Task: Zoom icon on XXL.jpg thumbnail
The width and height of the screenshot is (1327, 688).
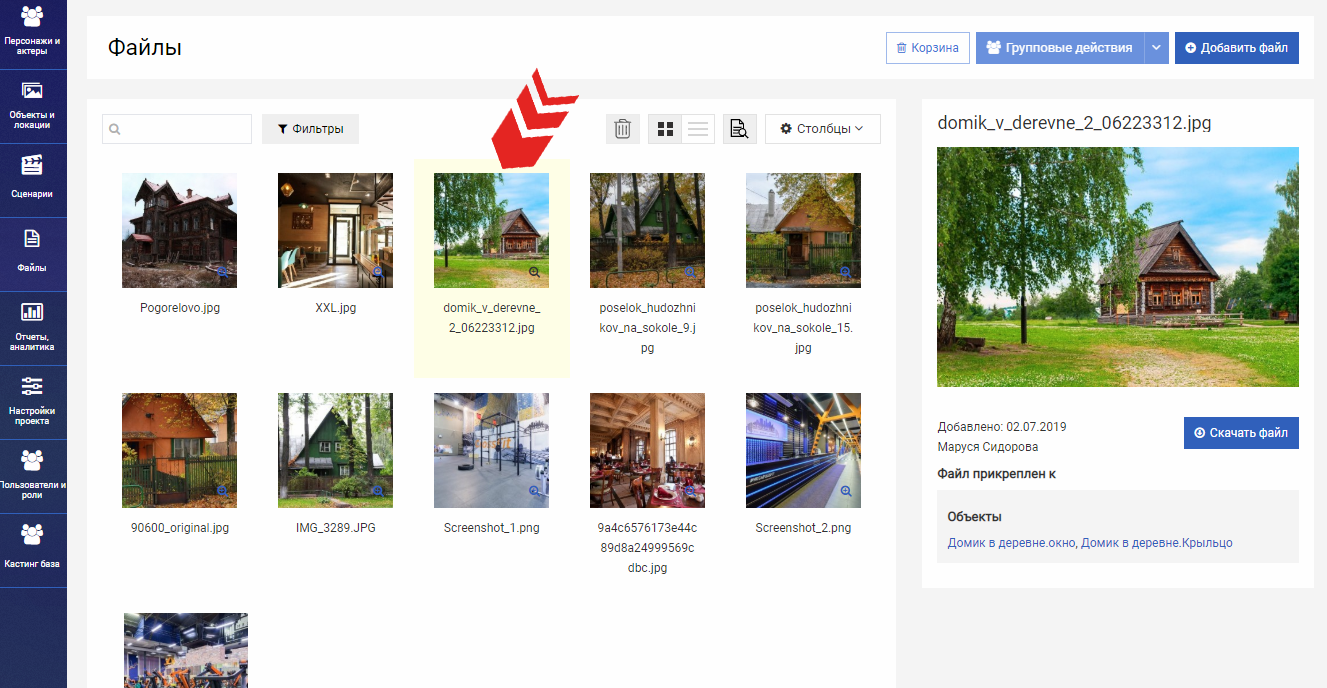Action: click(x=378, y=272)
